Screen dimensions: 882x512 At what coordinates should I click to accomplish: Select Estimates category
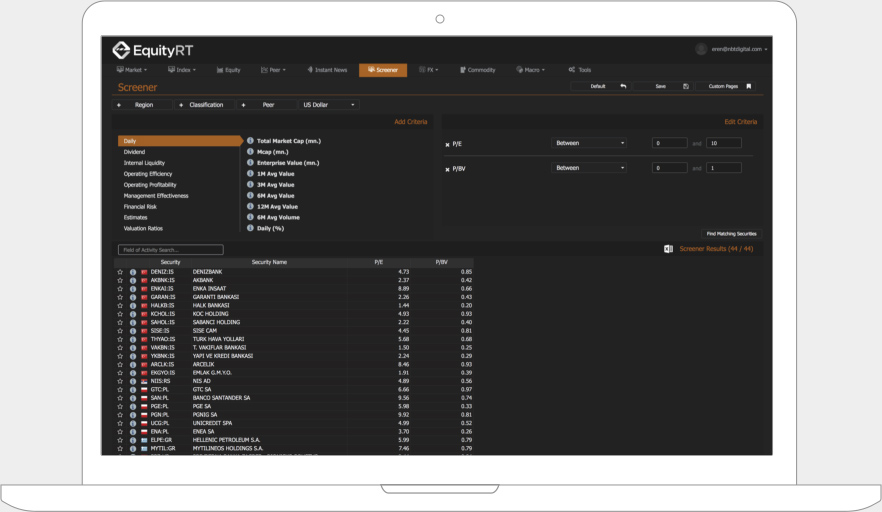[135, 217]
